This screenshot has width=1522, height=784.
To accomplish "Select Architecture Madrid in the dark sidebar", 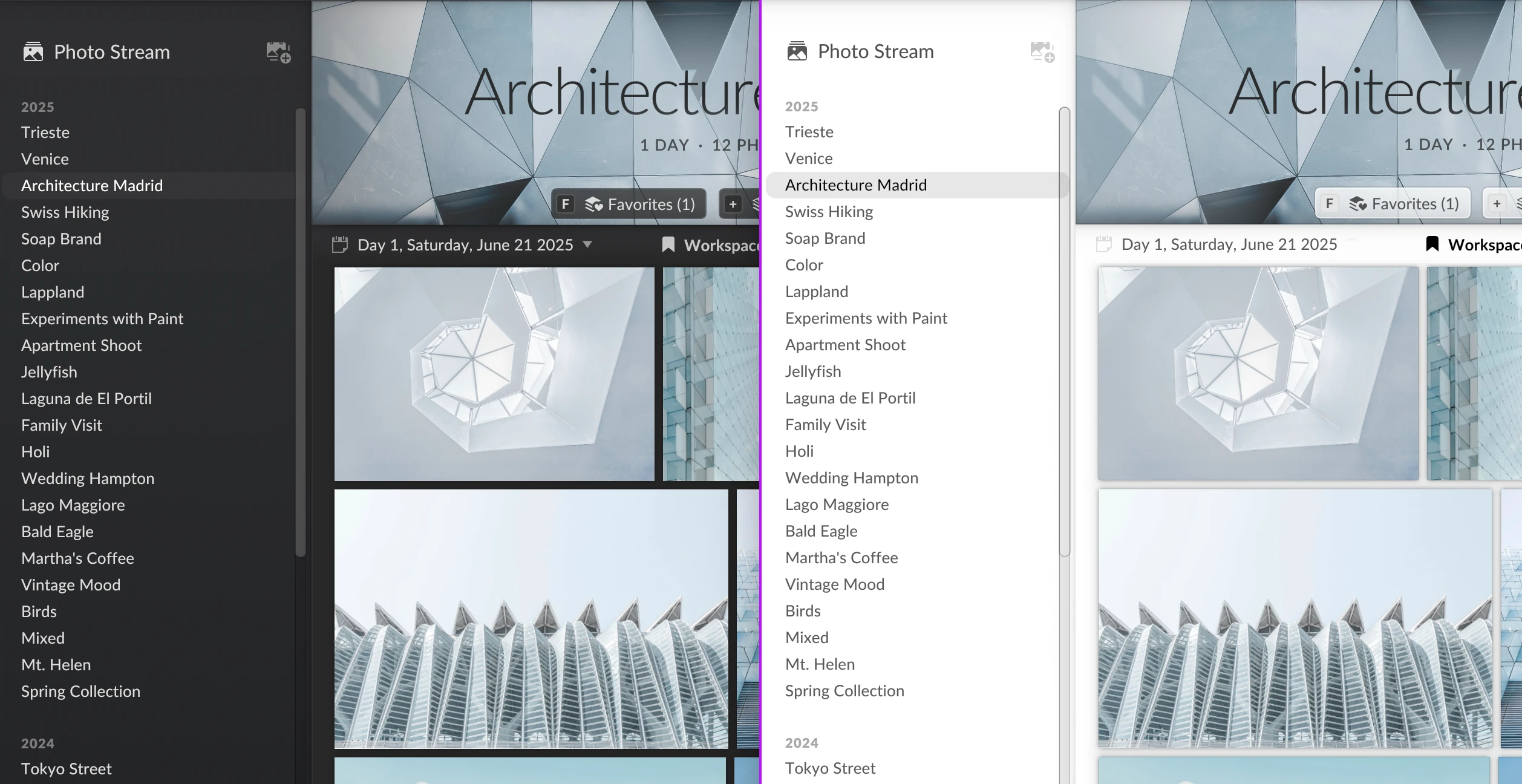I will [x=149, y=186].
